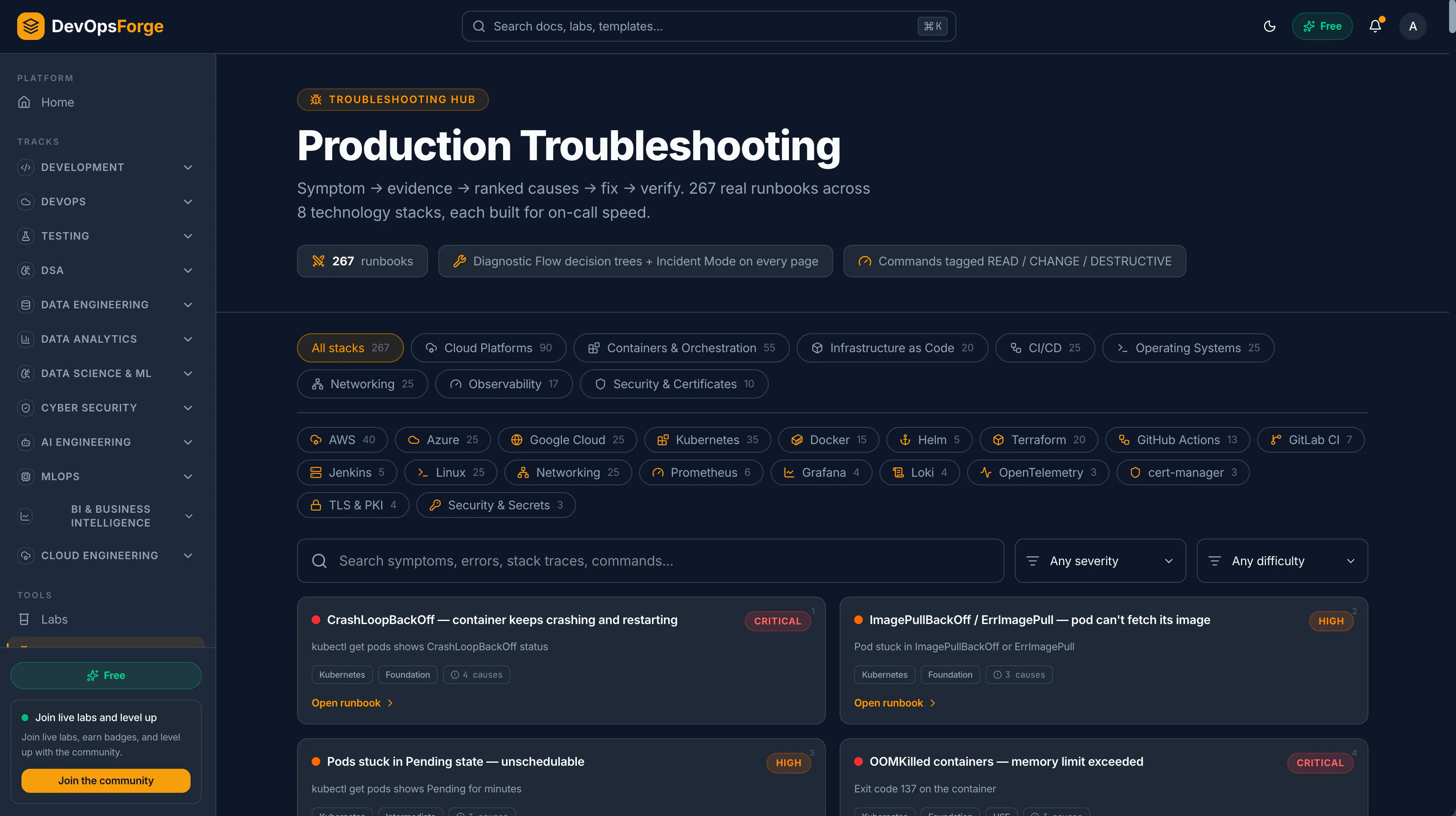Viewport: 1456px width, 816px height.
Task: Click the Cyber Security shield icon
Action: pyautogui.click(x=25, y=408)
